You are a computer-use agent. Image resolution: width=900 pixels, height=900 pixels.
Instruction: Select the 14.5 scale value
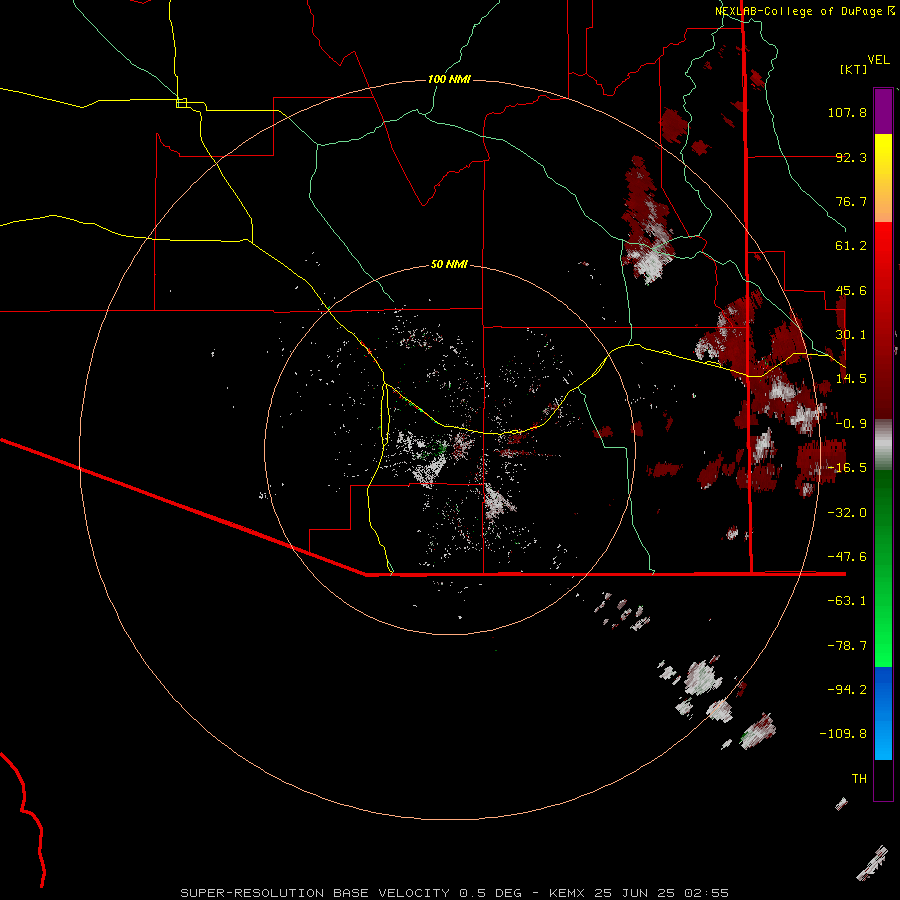851,379
